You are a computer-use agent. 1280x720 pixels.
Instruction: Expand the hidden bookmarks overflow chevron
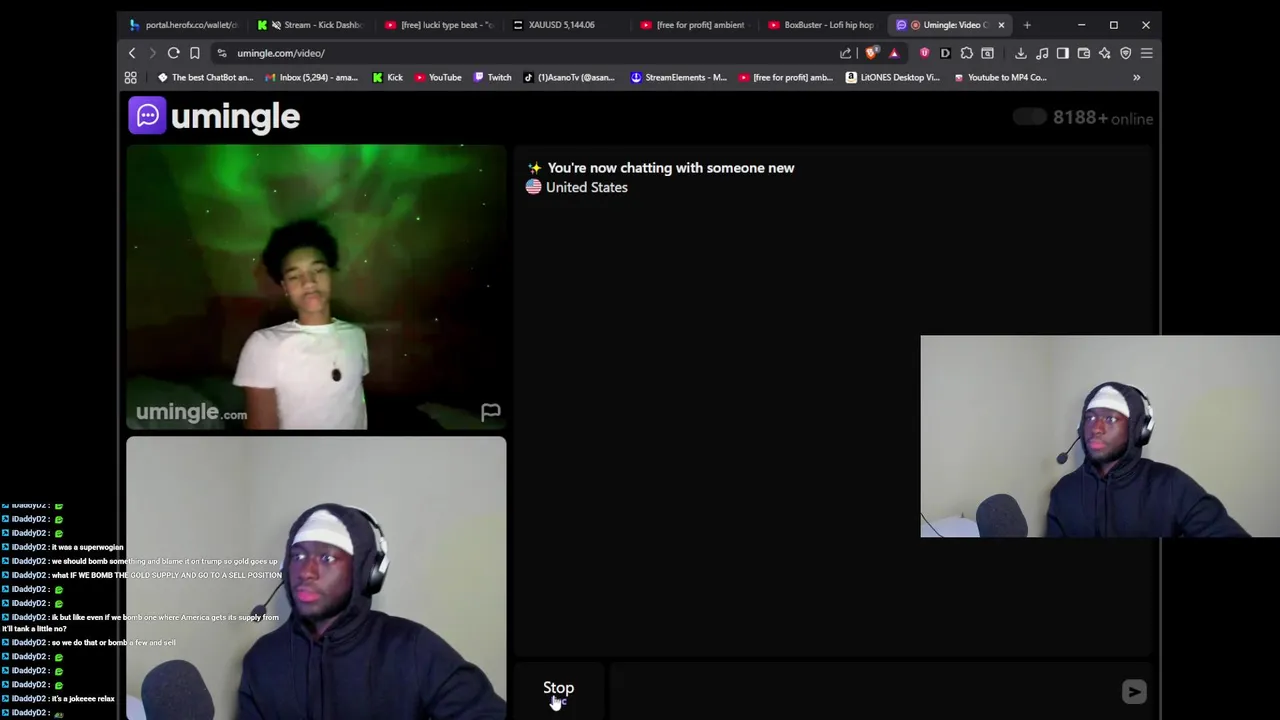tap(1136, 77)
